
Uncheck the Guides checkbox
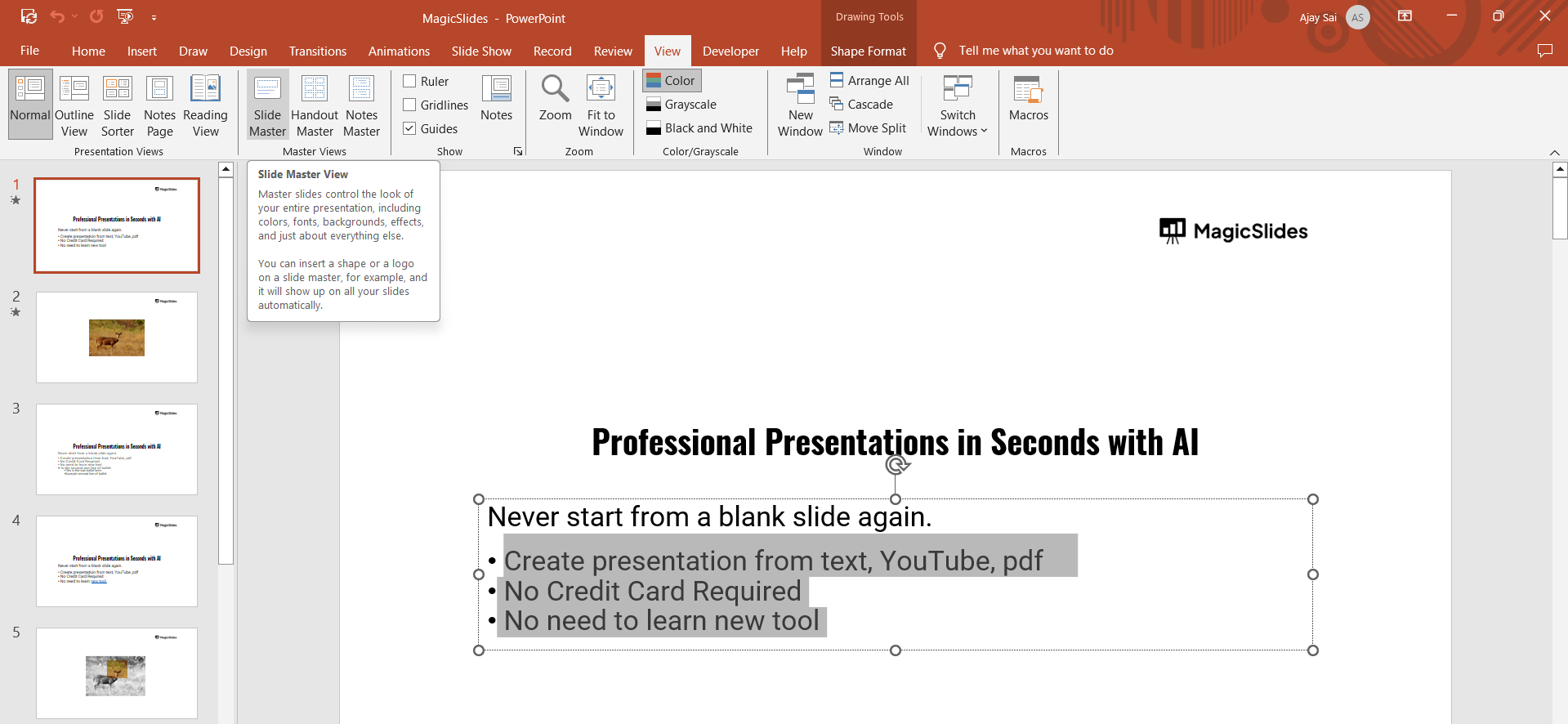point(410,128)
